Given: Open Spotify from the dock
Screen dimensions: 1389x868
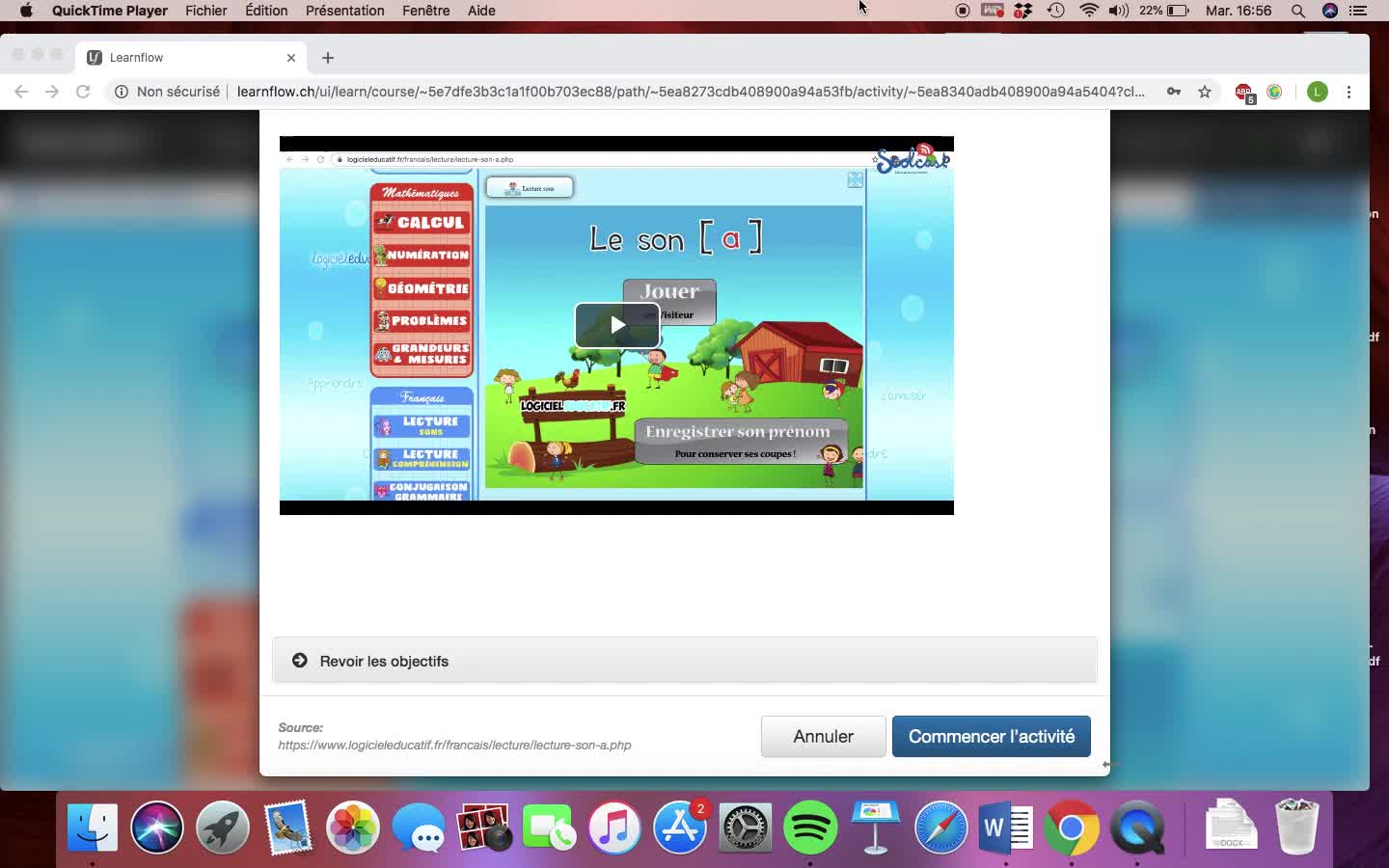Looking at the screenshot, I should click(x=810, y=827).
